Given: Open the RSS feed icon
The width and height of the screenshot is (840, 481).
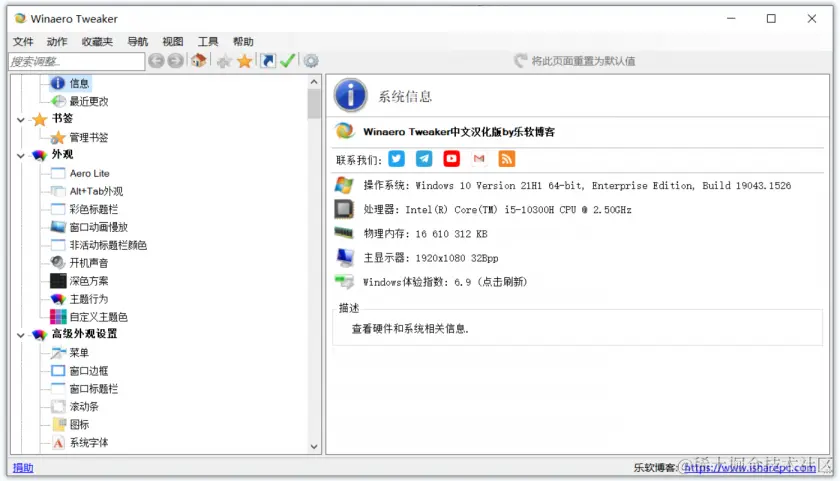Looking at the screenshot, I should click(x=507, y=159).
